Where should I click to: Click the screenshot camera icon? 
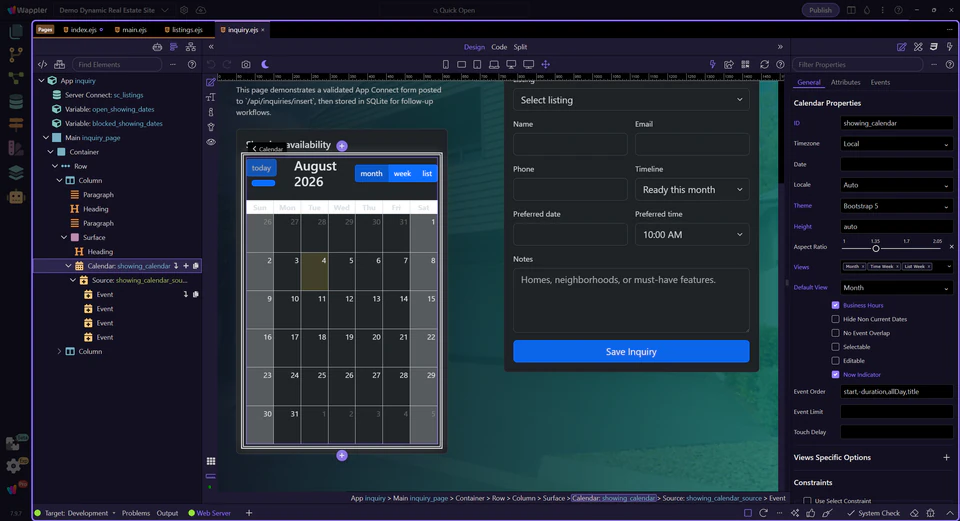pos(246,64)
